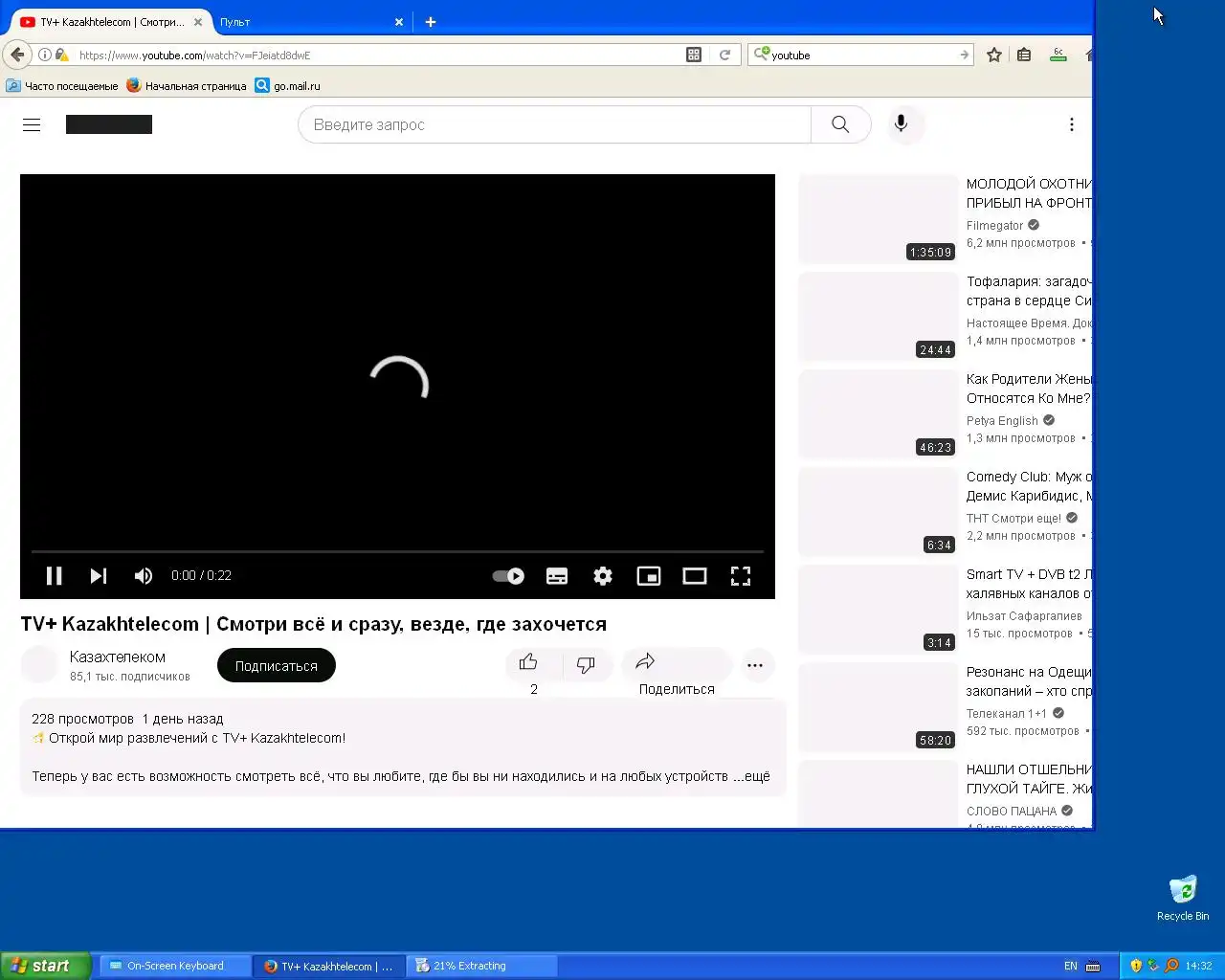The width and height of the screenshot is (1225, 980).
Task: Click the browser URL address bar
Action: [373, 56]
